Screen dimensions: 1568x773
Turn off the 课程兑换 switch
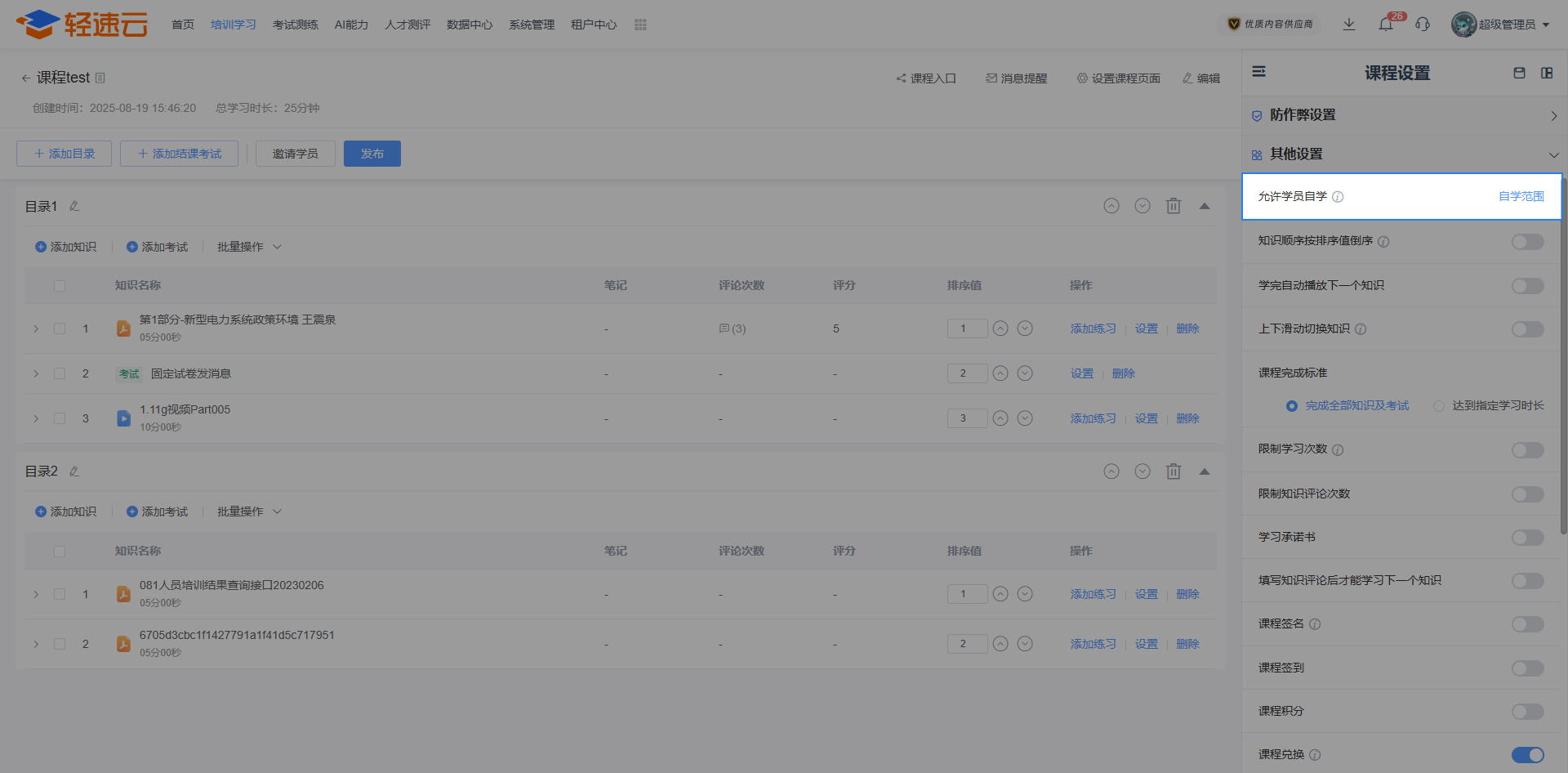click(1527, 755)
